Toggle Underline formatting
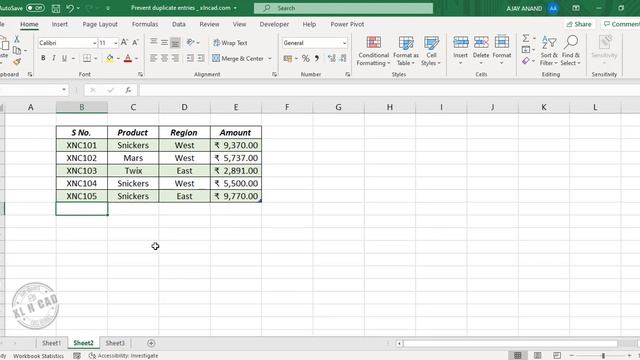The height and width of the screenshot is (360, 640). (64, 58)
